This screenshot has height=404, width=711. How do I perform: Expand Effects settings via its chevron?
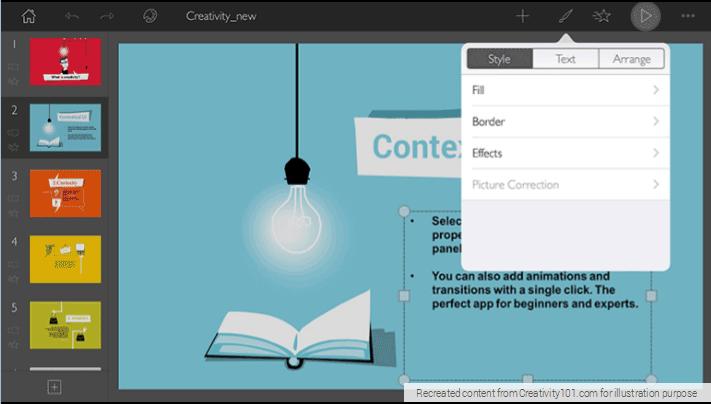tap(656, 153)
